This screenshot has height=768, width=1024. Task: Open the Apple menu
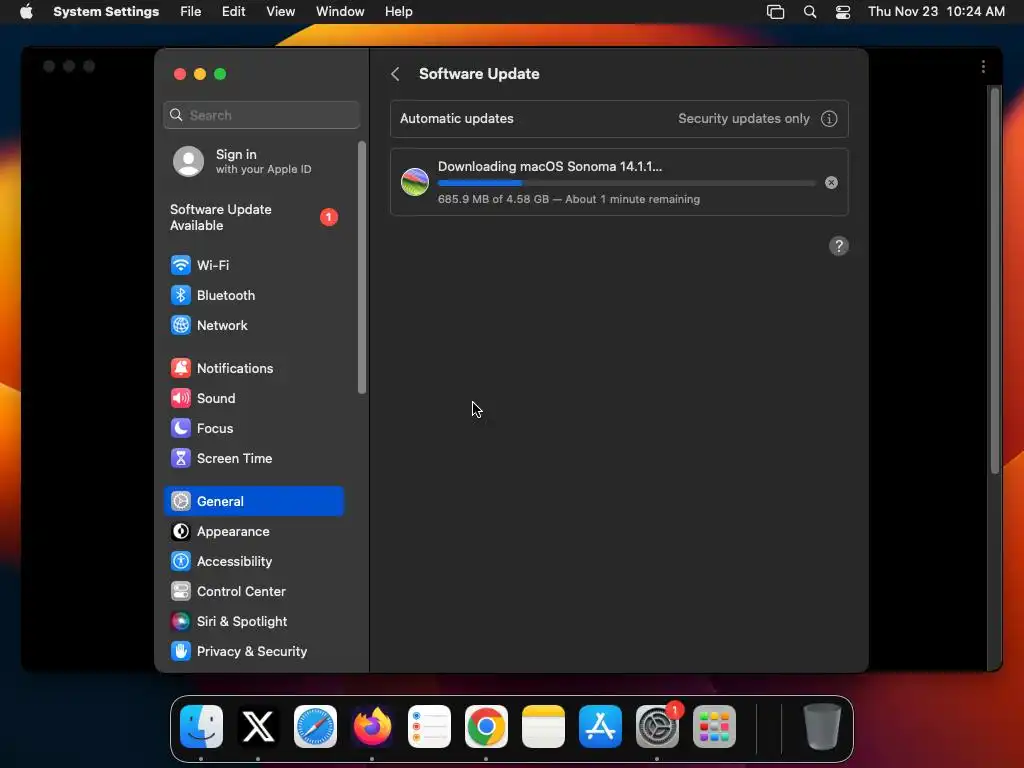[x=26, y=12]
